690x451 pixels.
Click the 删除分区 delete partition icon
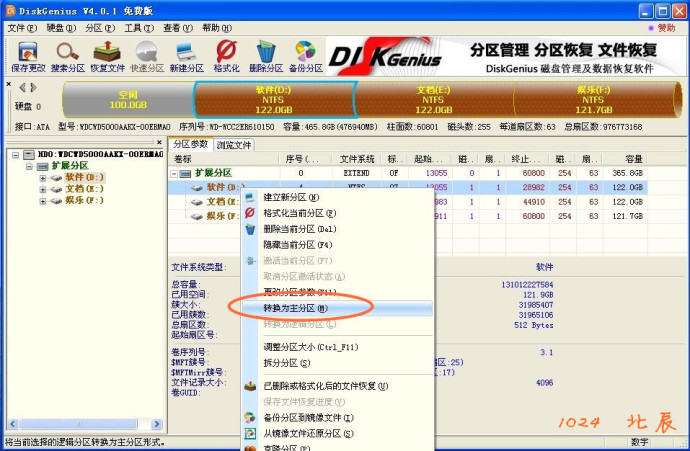coord(266,57)
